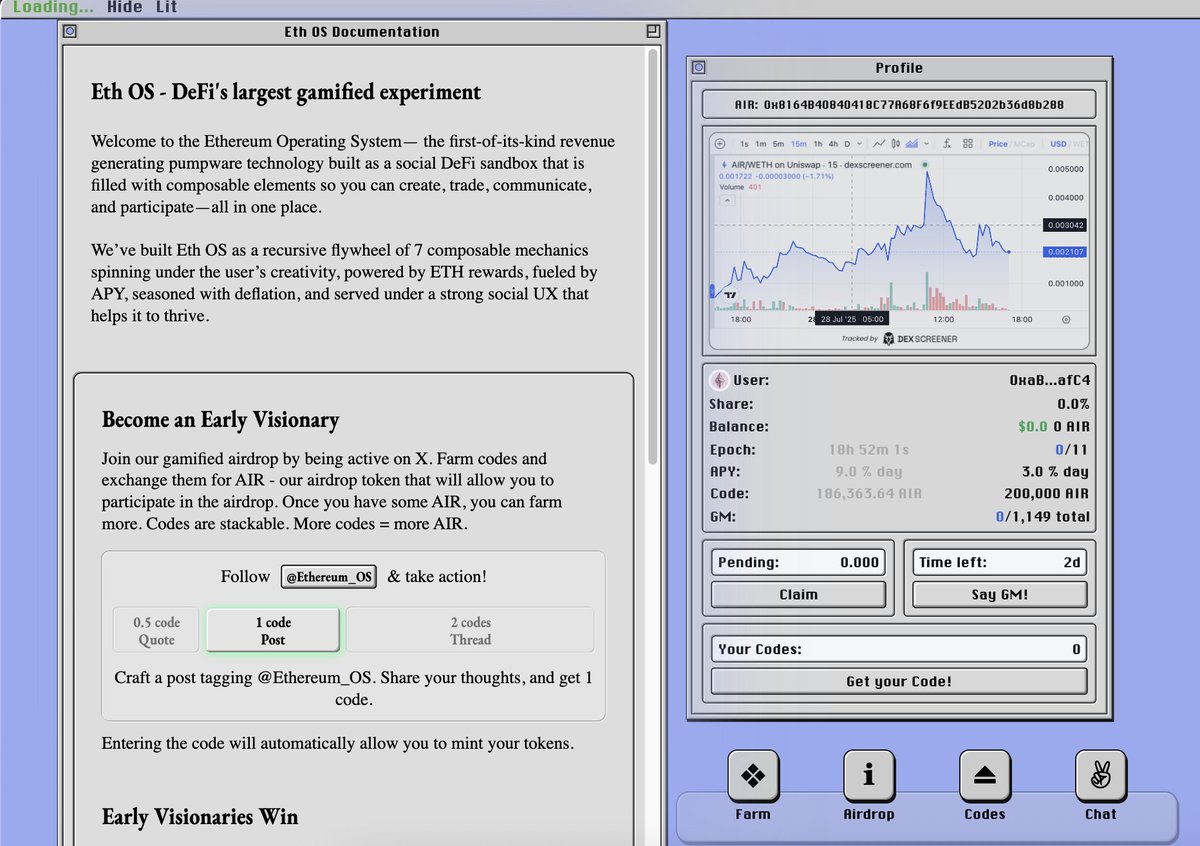Open the fx indicators icon
The image size is (1200, 846).
coord(947,144)
